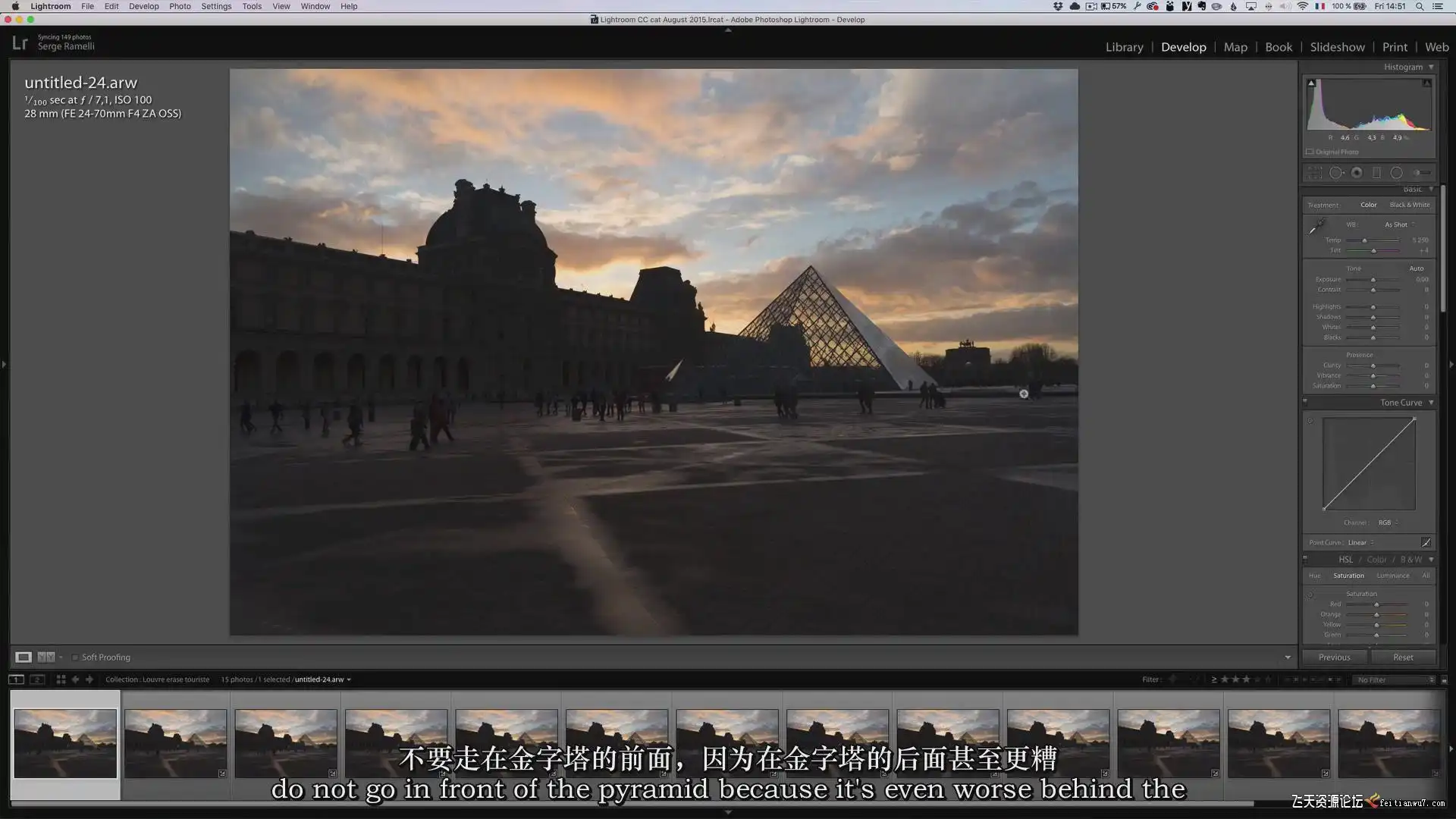Click Auto tone button
1456x819 pixels.
point(1416,268)
